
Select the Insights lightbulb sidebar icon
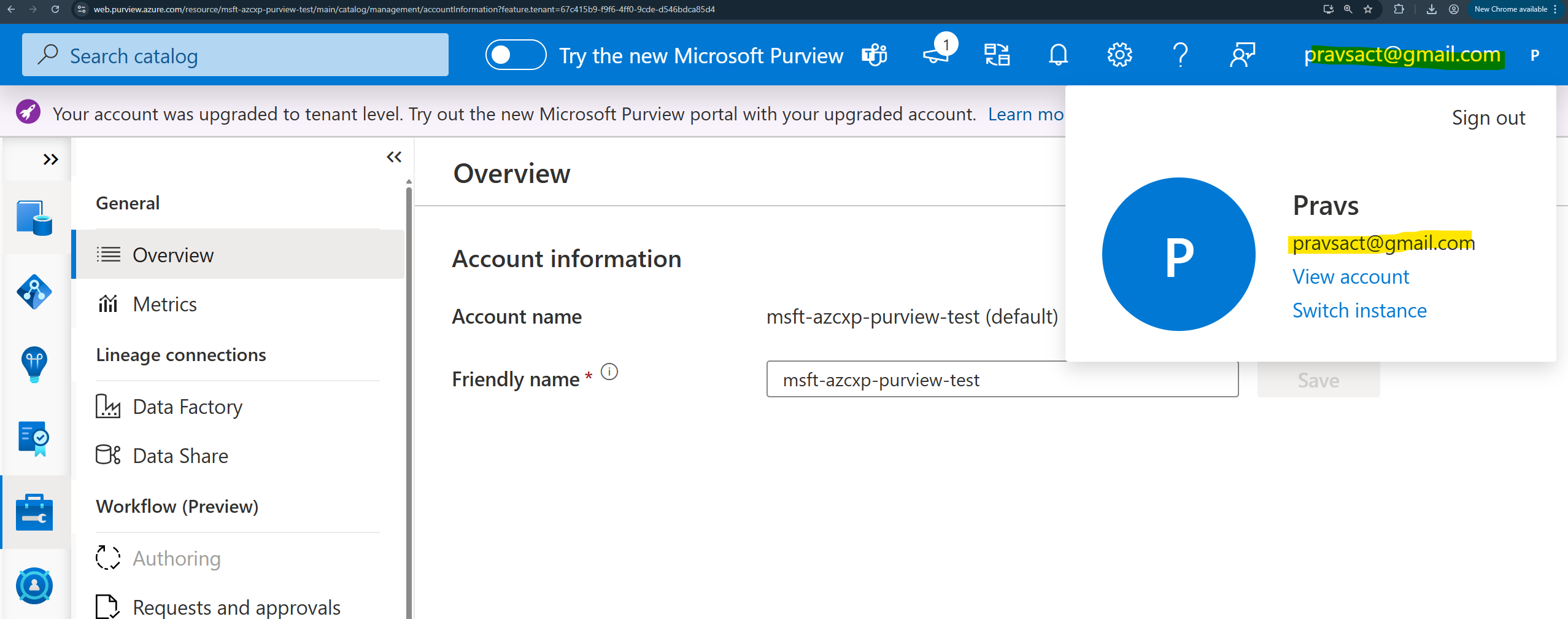tap(34, 364)
